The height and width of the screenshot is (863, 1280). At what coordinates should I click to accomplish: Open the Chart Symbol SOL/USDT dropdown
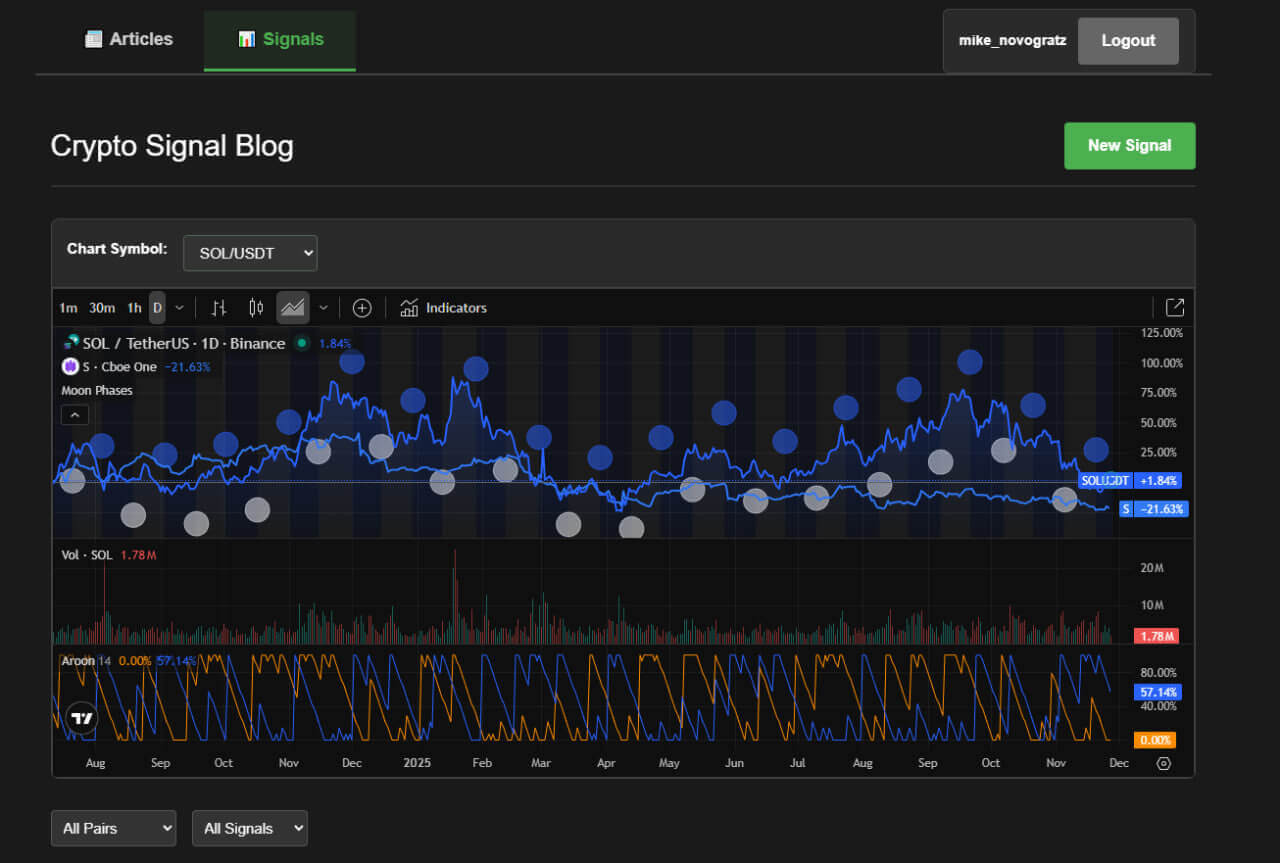250,253
